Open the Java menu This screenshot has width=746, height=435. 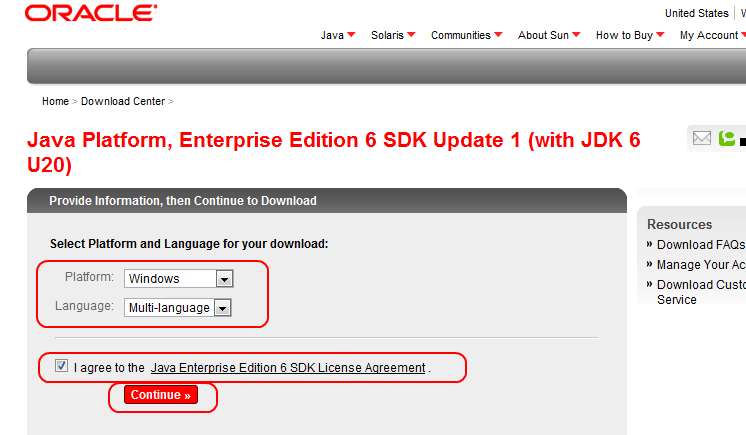(332, 35)
